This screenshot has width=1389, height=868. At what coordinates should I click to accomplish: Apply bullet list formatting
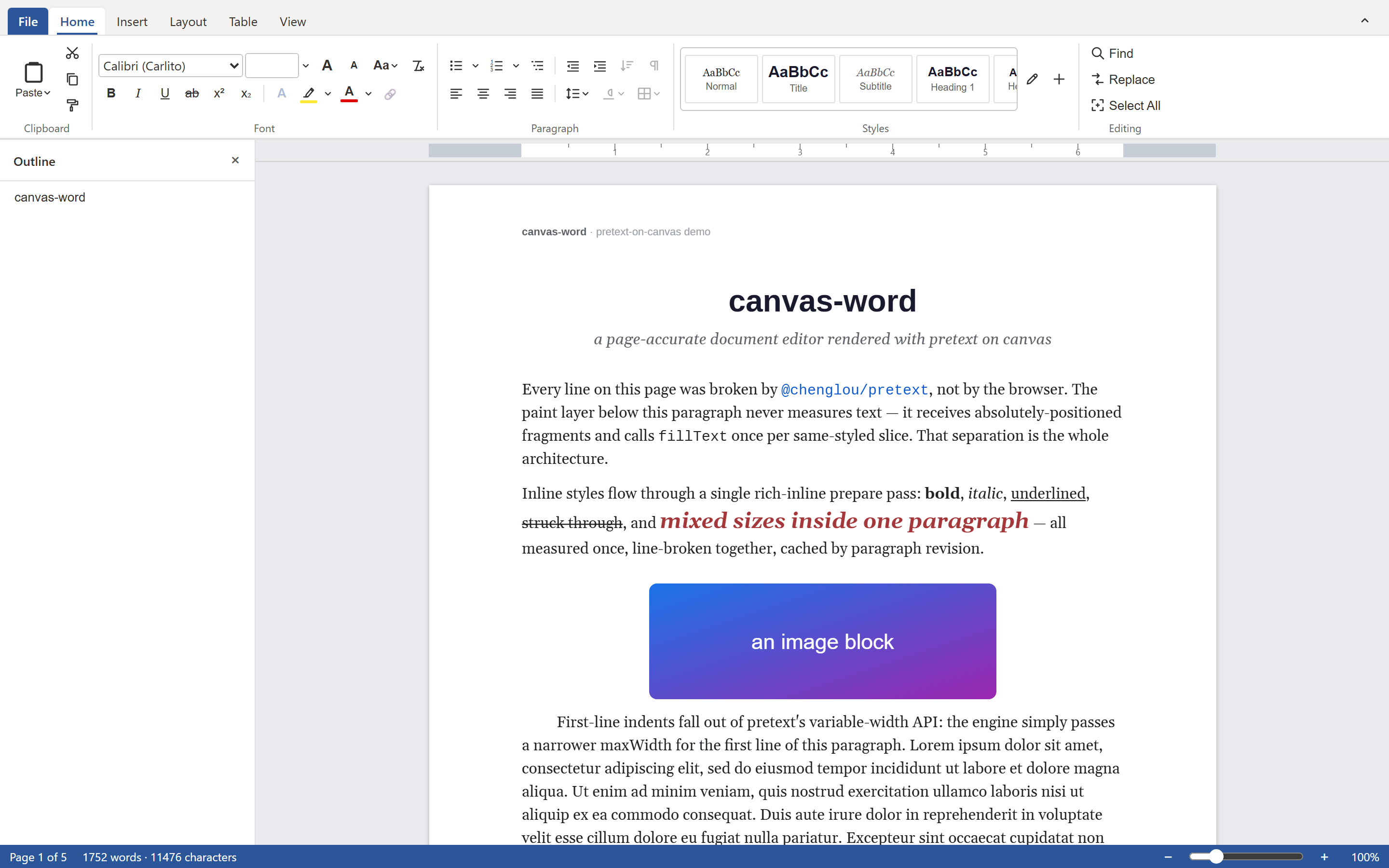[456, 66]
